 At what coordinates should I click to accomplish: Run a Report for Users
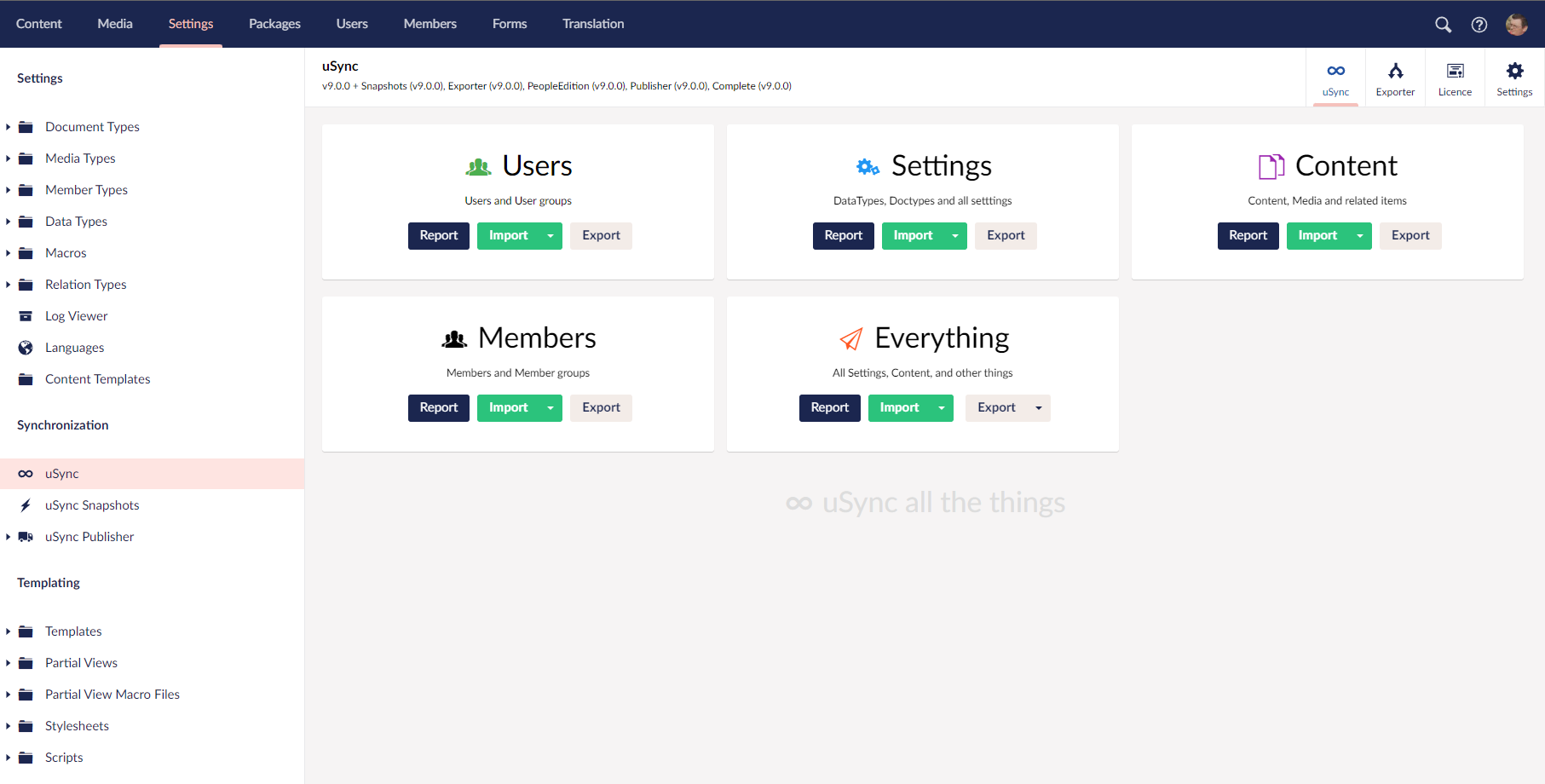438,235
